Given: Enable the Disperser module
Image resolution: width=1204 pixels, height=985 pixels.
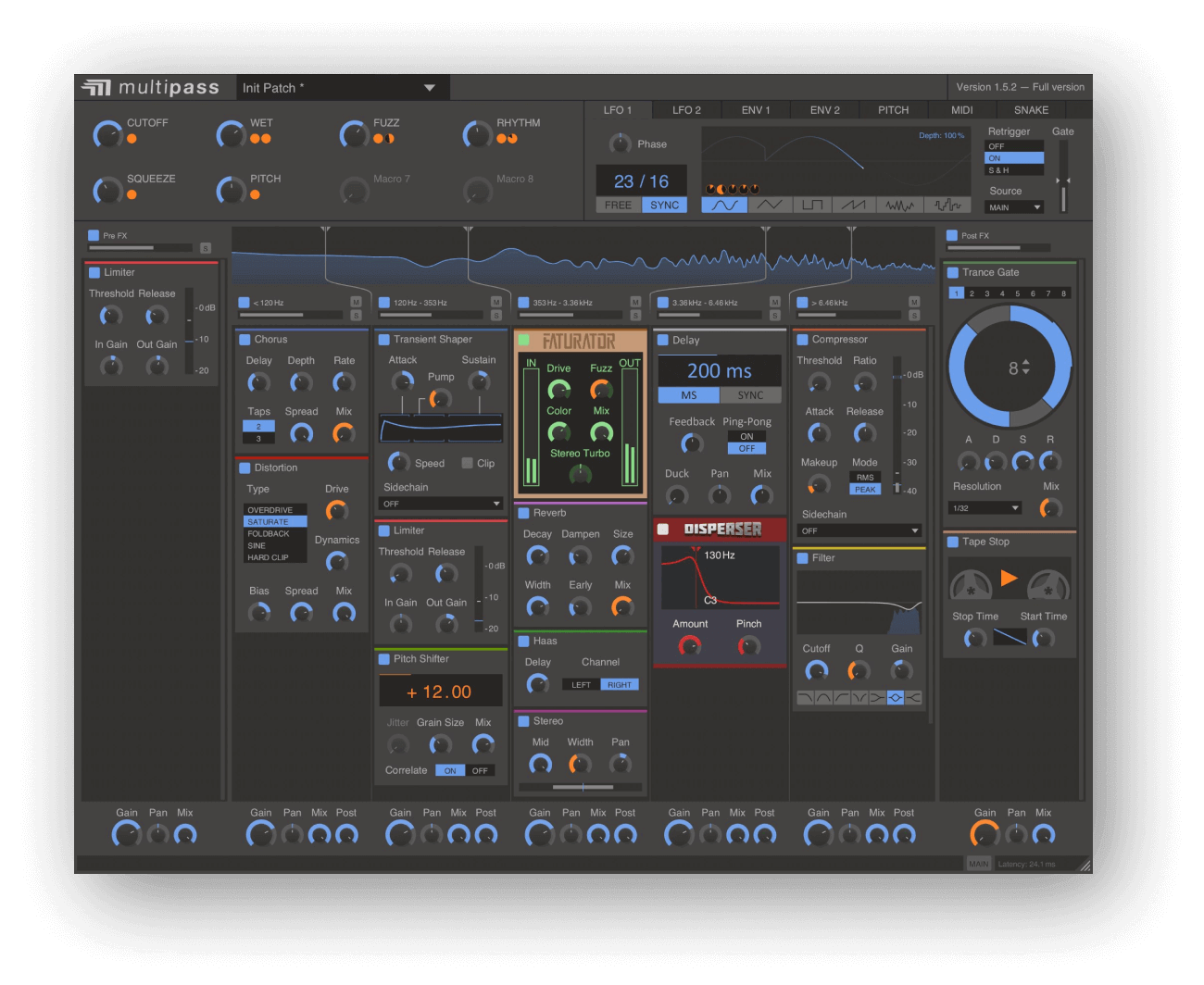Looking at the screenshot, I should (663, 530).
